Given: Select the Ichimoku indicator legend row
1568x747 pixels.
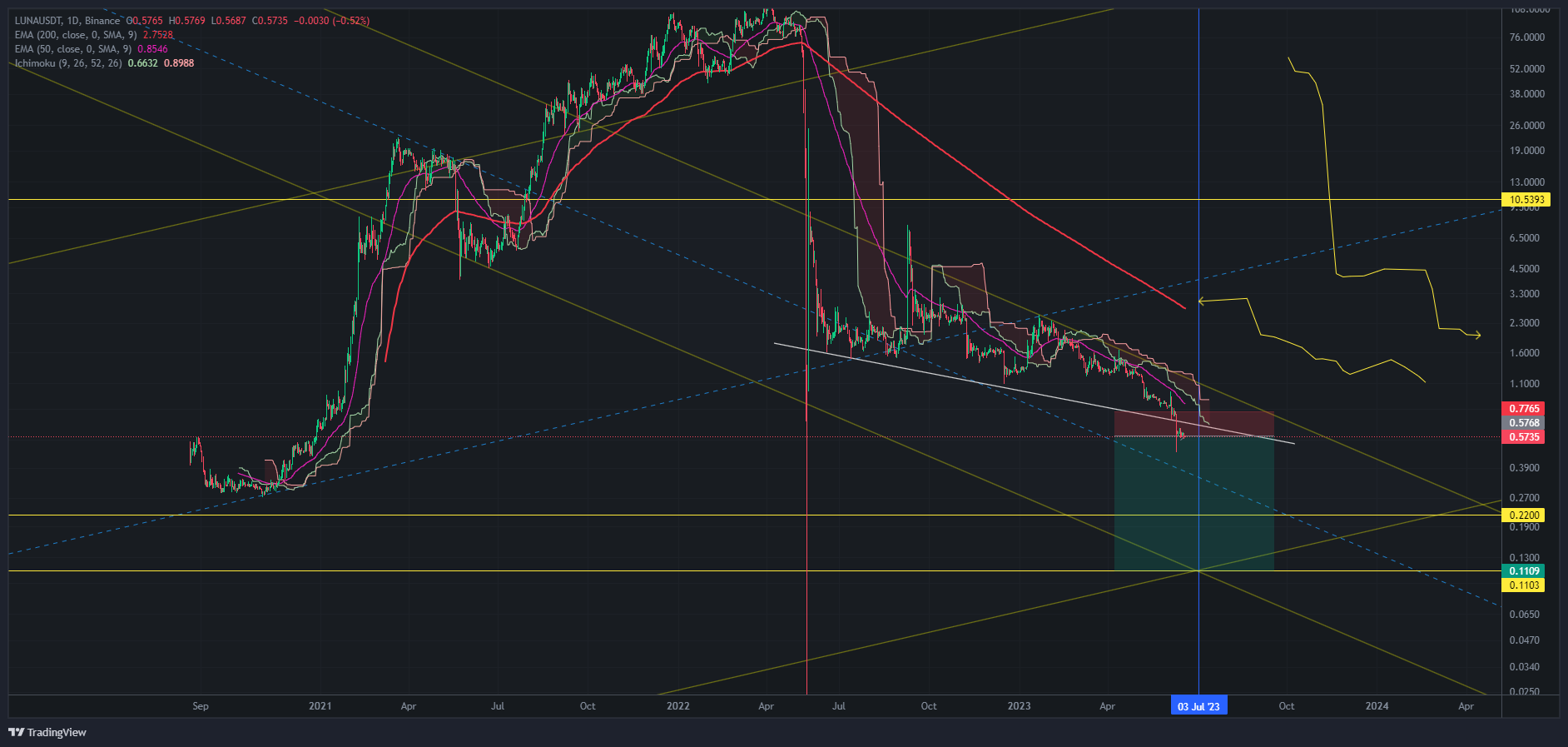Looking at the screenshot, I should click(x=105, y=63).
